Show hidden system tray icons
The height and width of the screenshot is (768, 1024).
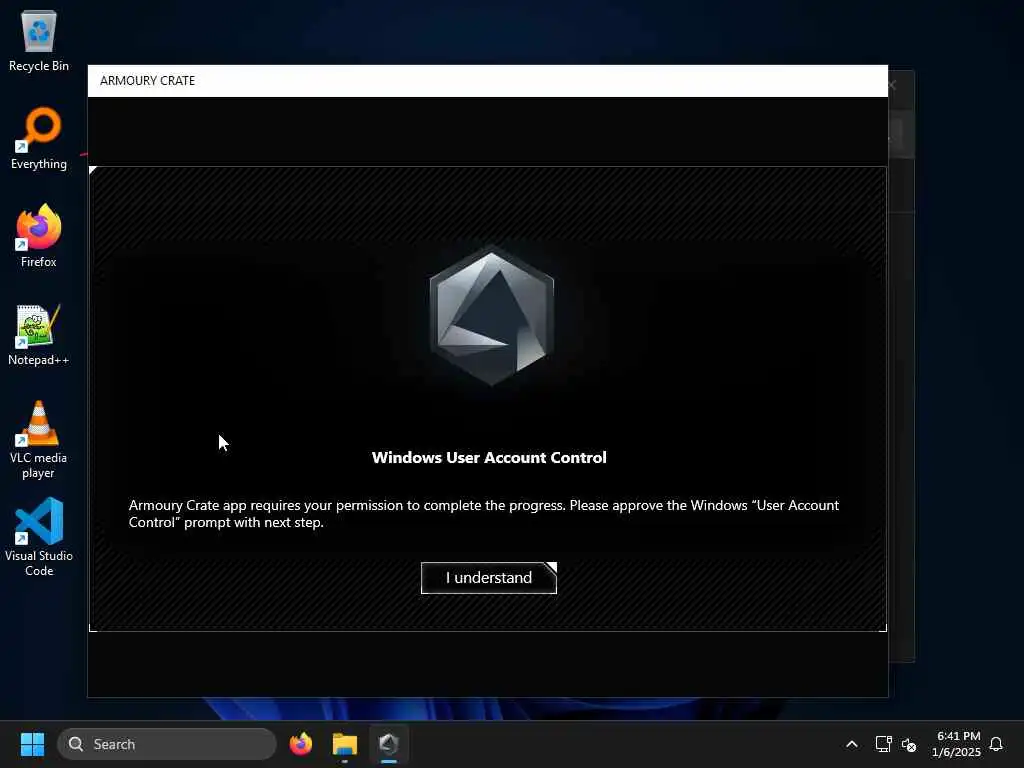852,744
